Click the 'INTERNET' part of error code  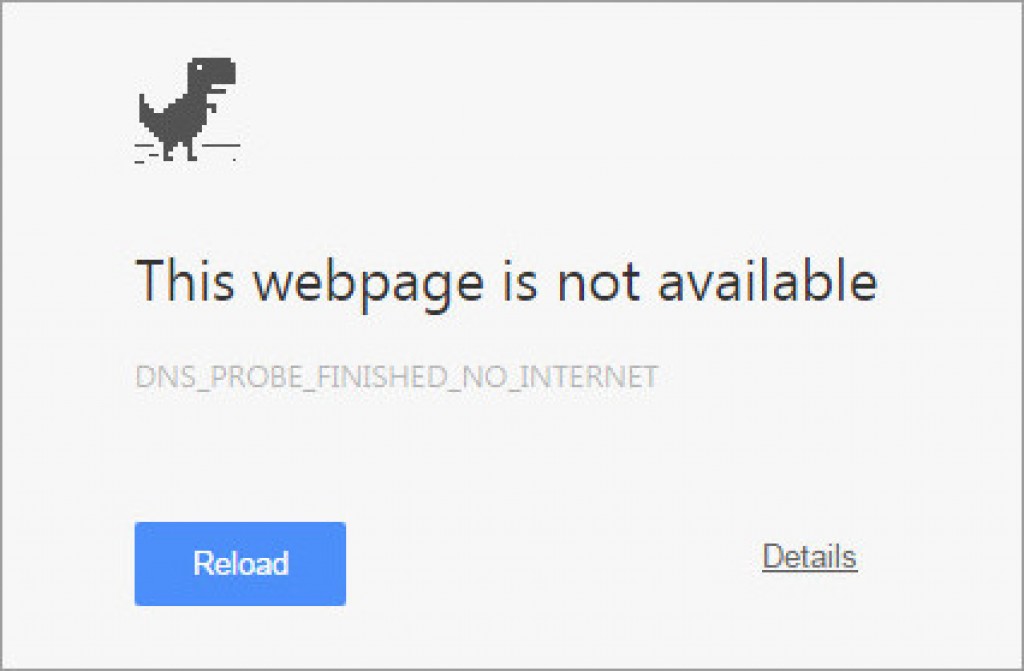(588, 376)
